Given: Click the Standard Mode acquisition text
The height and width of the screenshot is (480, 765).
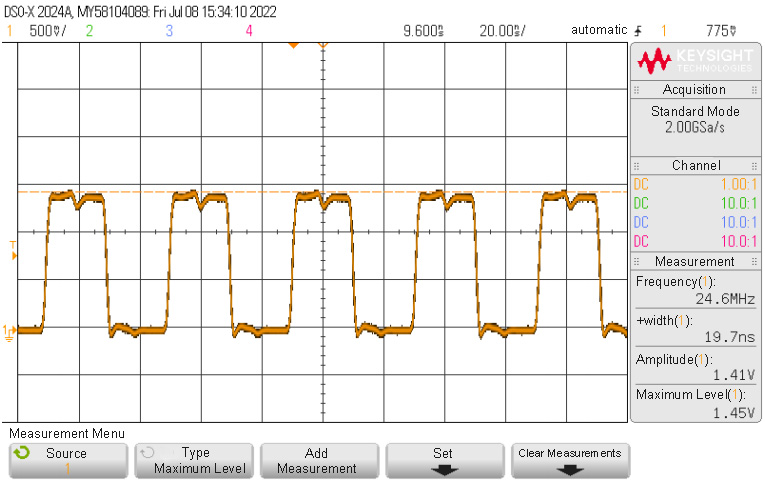Looking at the screenshot, I should tap(695, 111).
